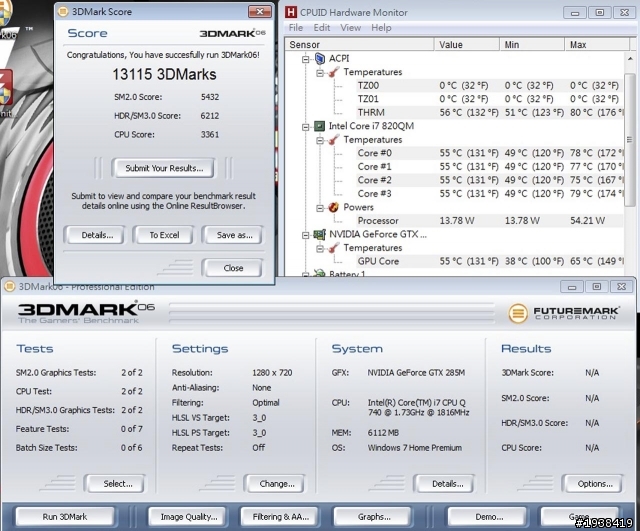
Task: Collapse the Intel Core i7 820QM node
Action: [x=306, y=127]
